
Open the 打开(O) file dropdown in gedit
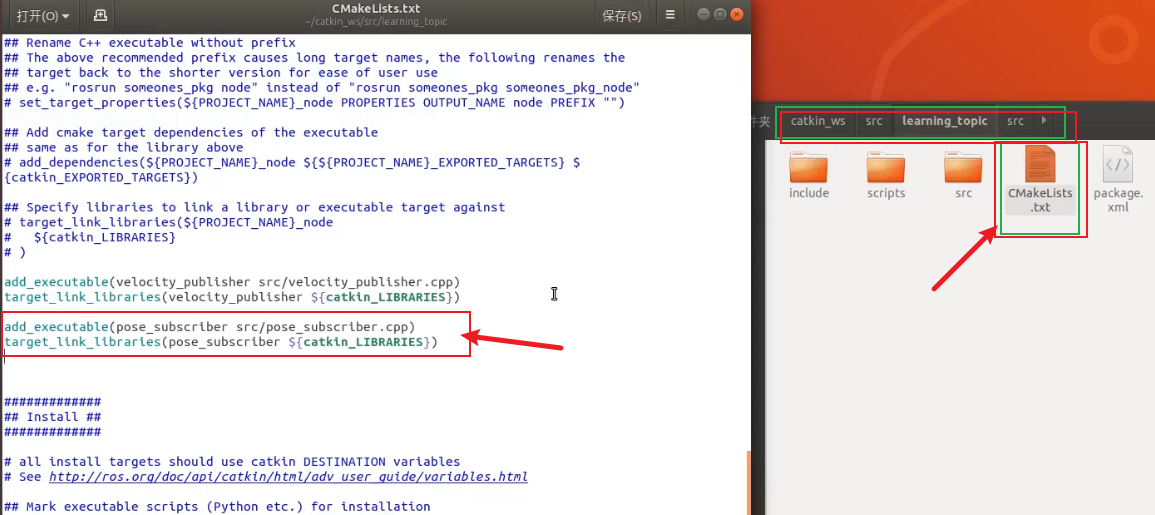[43, 15]
